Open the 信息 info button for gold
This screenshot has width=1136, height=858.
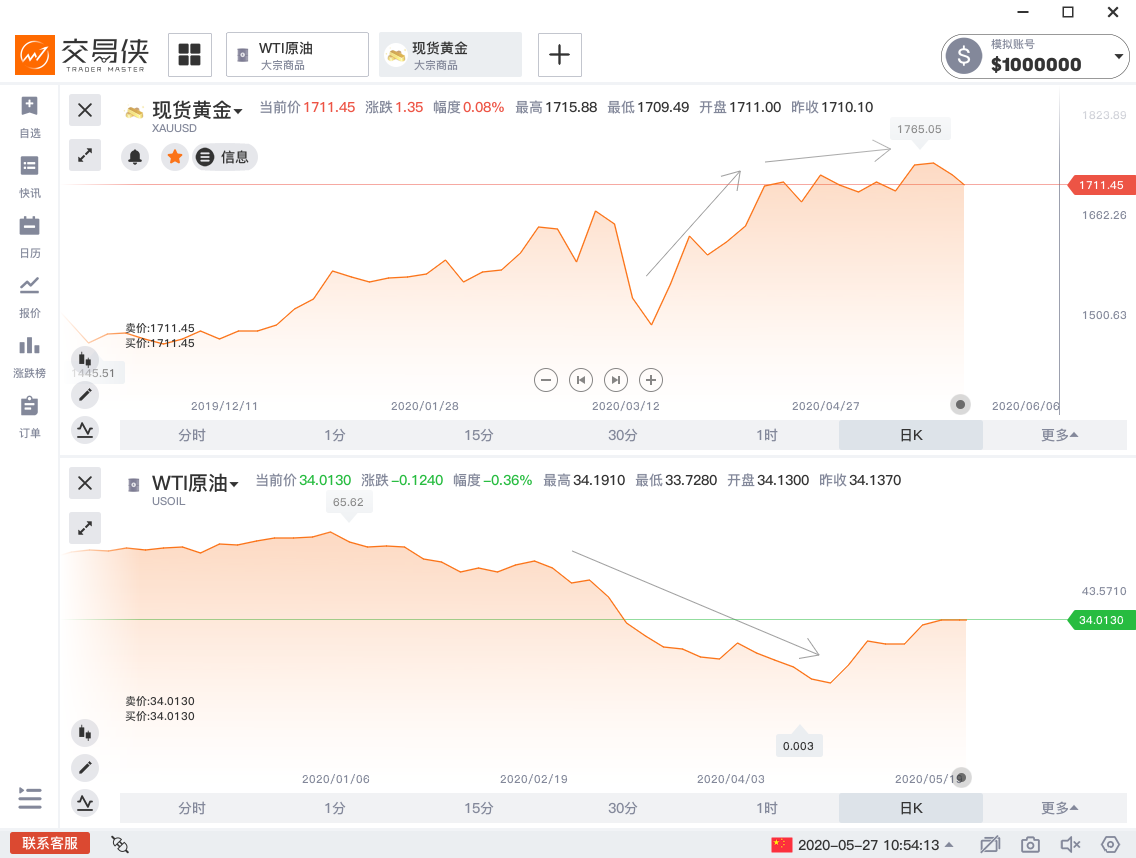[x=225, y=157]
